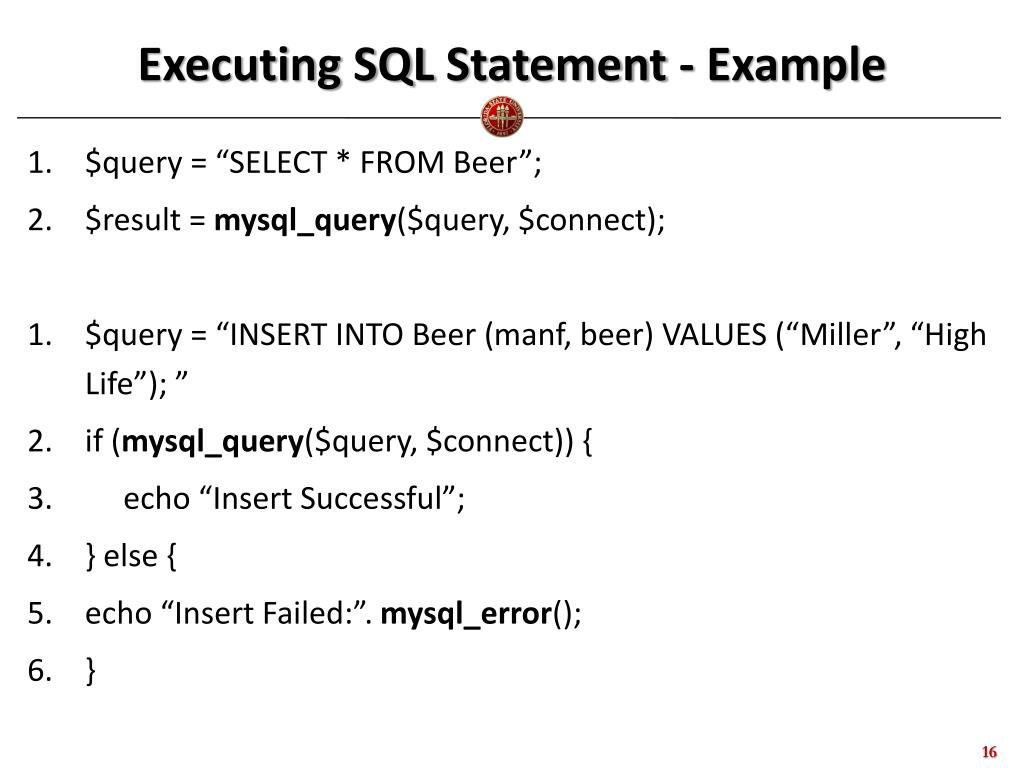Click the $query variable in first line

[x=133, y=163]
